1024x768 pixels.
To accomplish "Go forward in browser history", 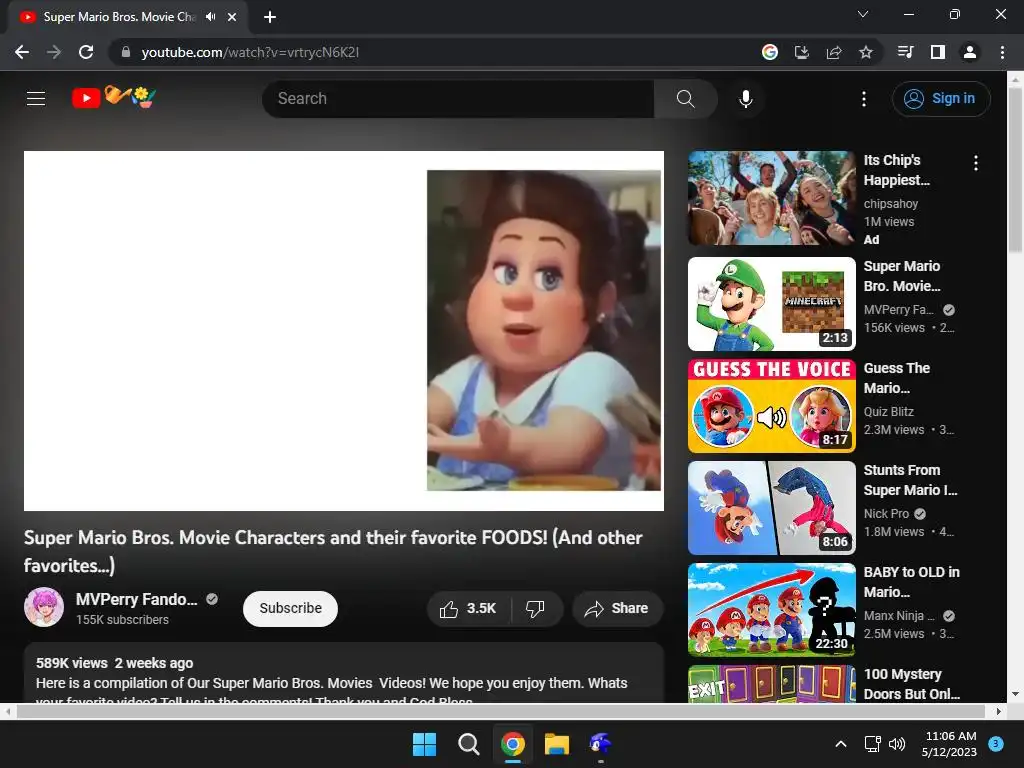I will tap(54, 52).
